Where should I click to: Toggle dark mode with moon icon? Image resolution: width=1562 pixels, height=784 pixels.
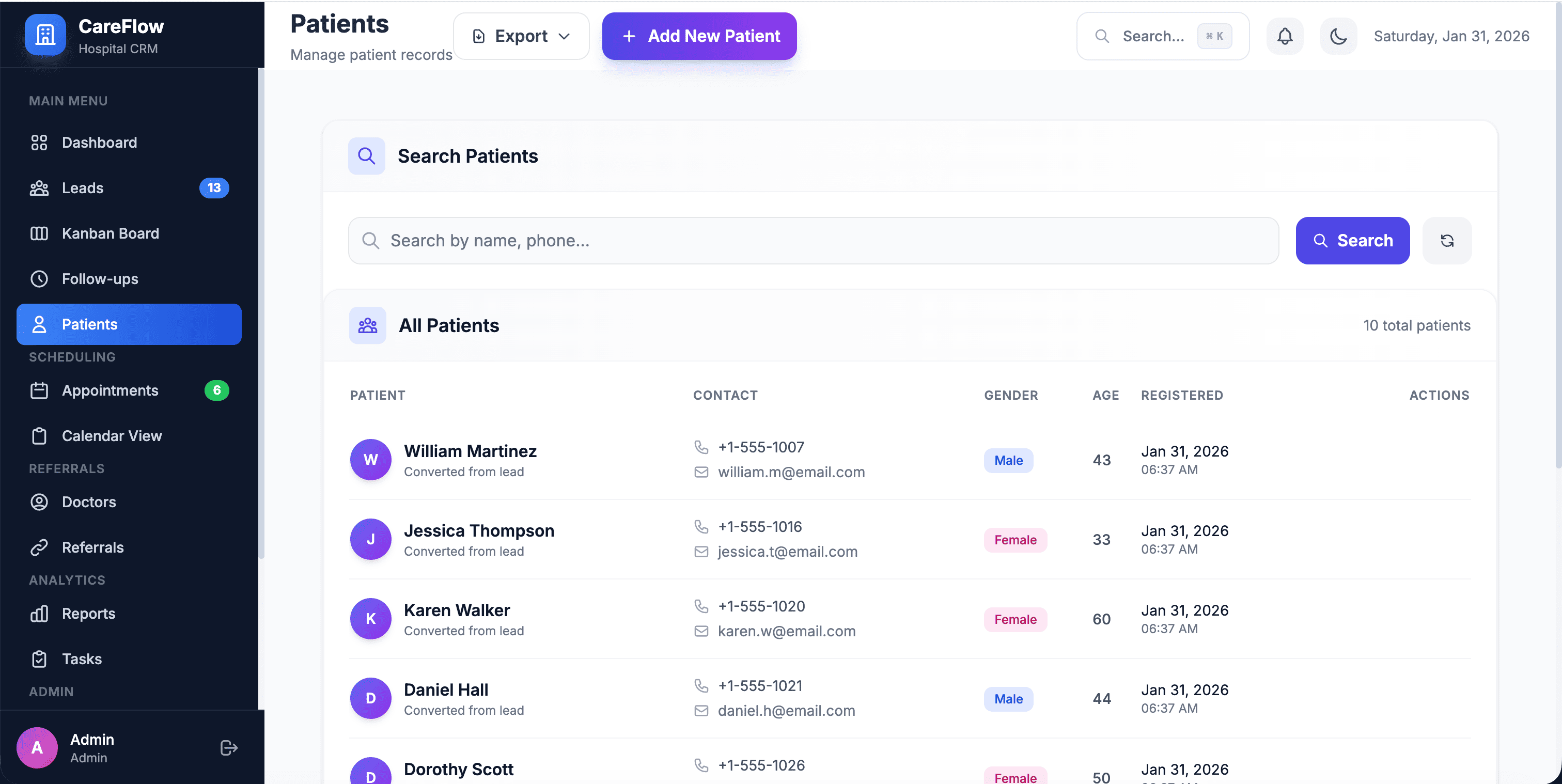pos(1338,36)
